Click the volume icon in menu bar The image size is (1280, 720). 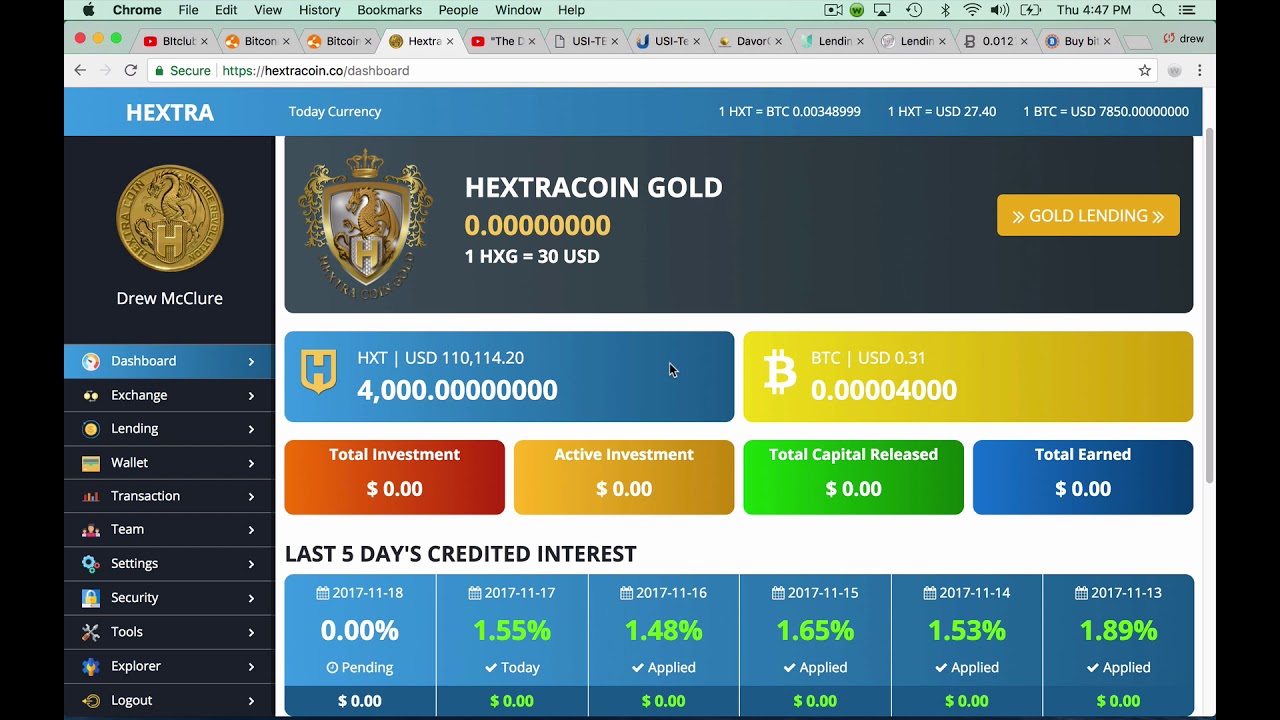tap(999, 10)
